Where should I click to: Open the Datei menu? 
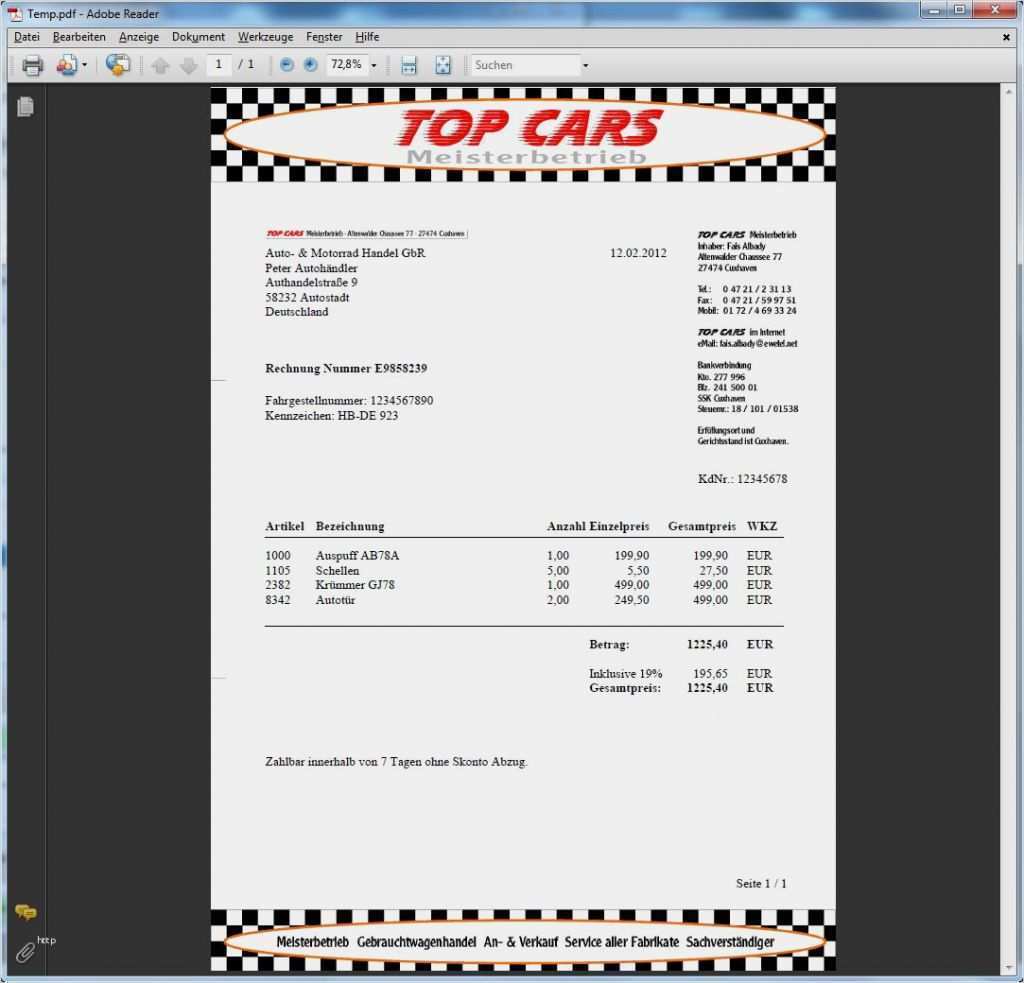[x=26, y=37]
